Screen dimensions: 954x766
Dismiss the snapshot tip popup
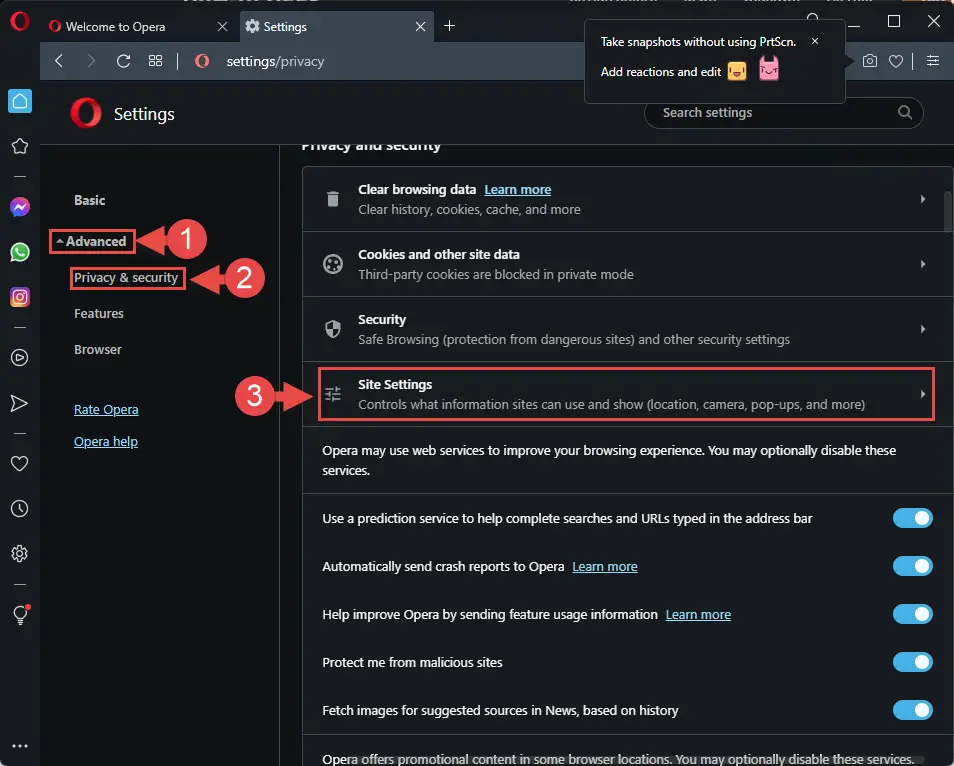click(815, 41)
